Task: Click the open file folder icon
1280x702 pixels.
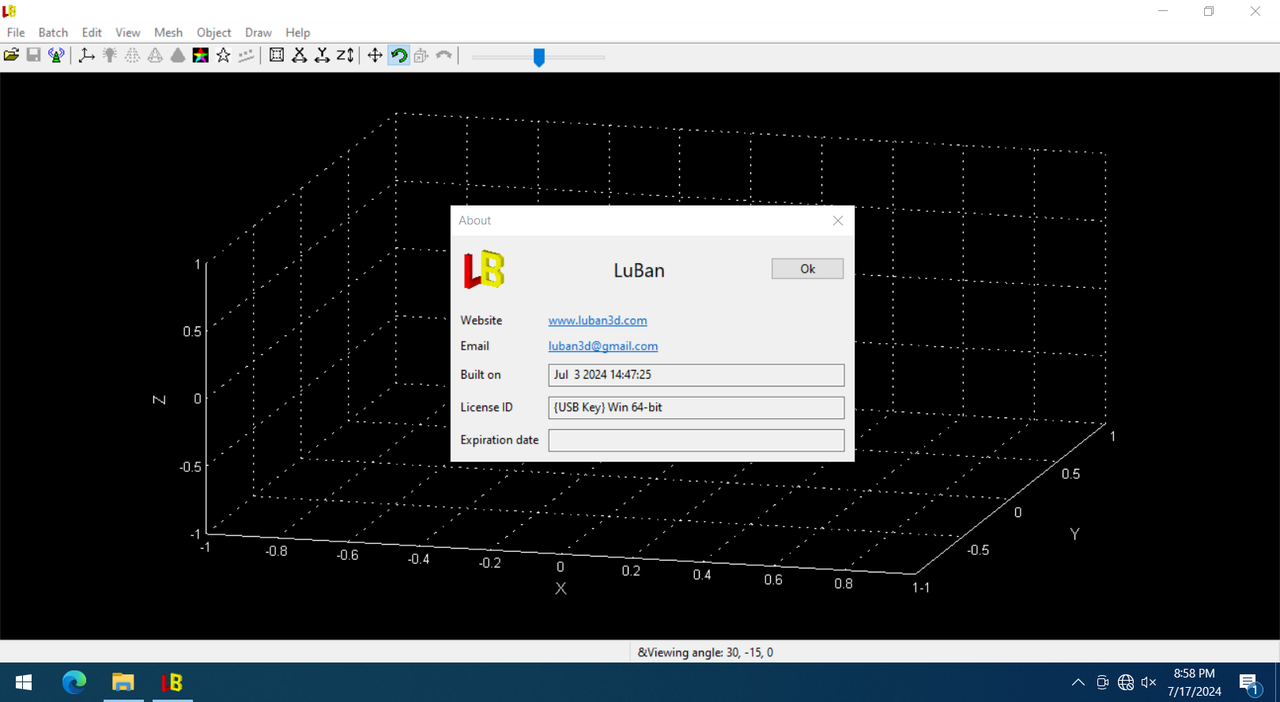Action: (x=11, y=56)
